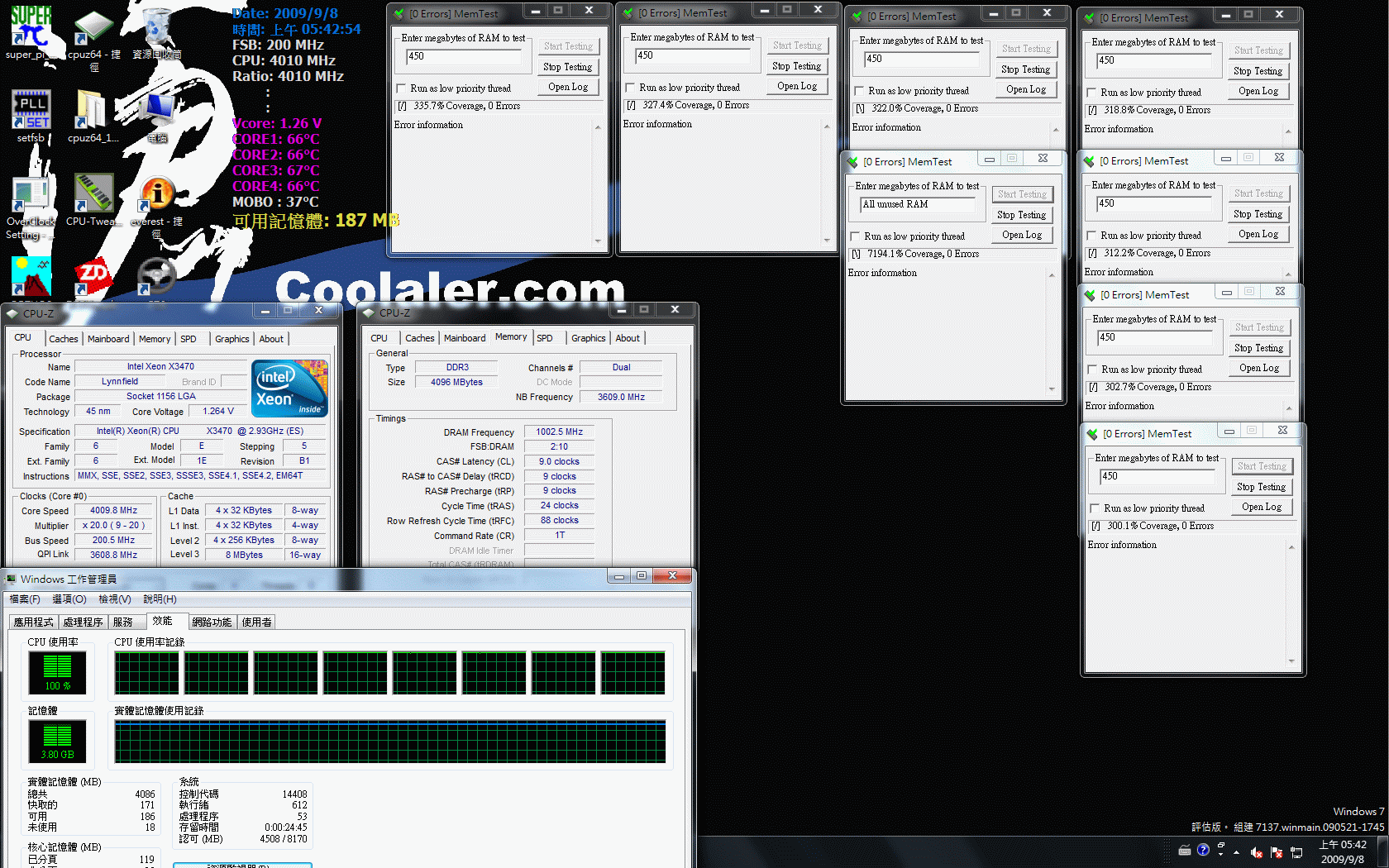
Task: Click the Show Desktop strip at the taskbar end
Action: [x=1382, y=852]
